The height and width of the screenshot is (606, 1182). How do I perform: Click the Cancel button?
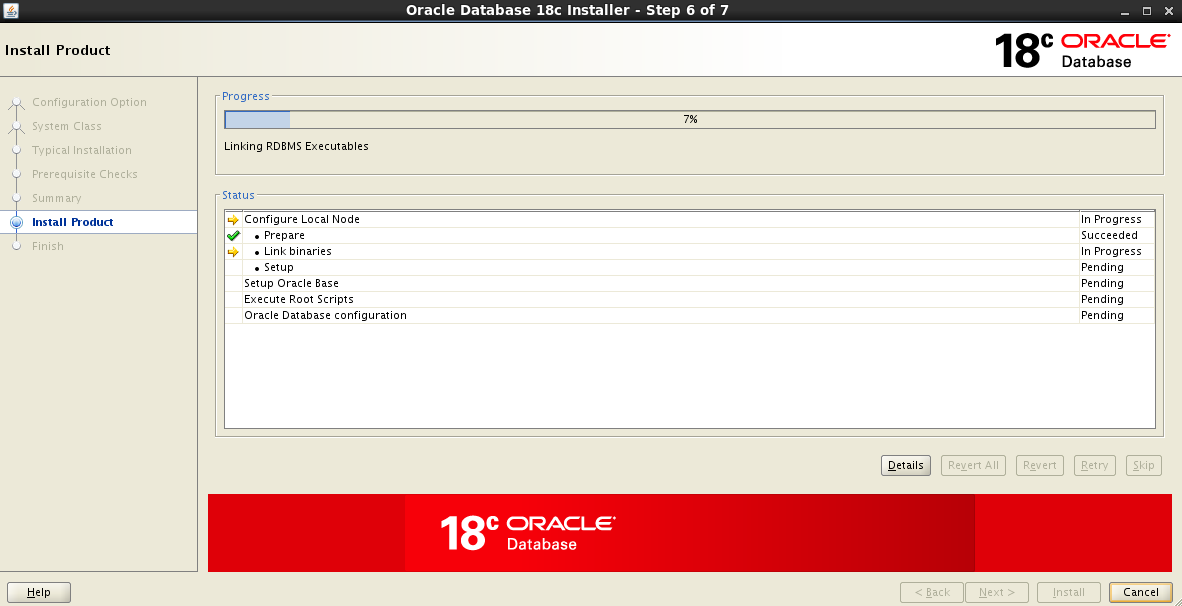(x=1141, y=592)
